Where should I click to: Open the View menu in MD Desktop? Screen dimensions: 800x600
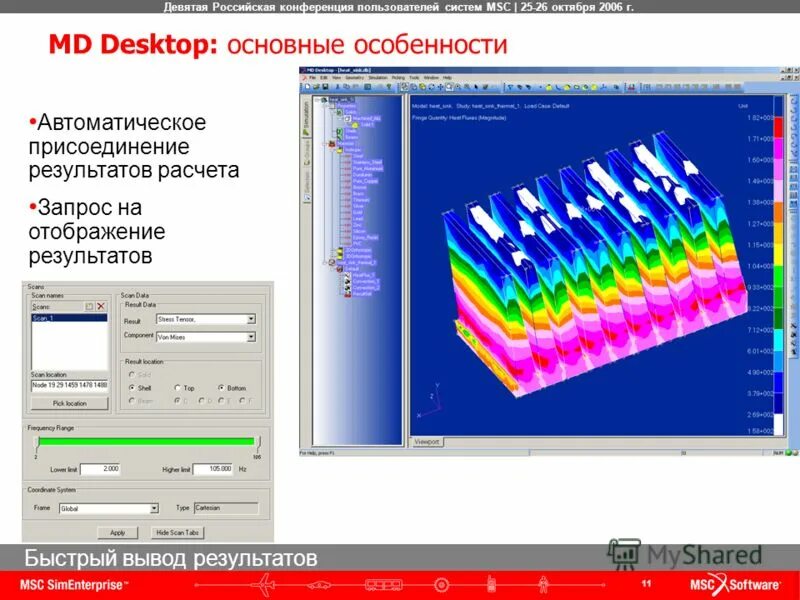[x=337, y=78]
